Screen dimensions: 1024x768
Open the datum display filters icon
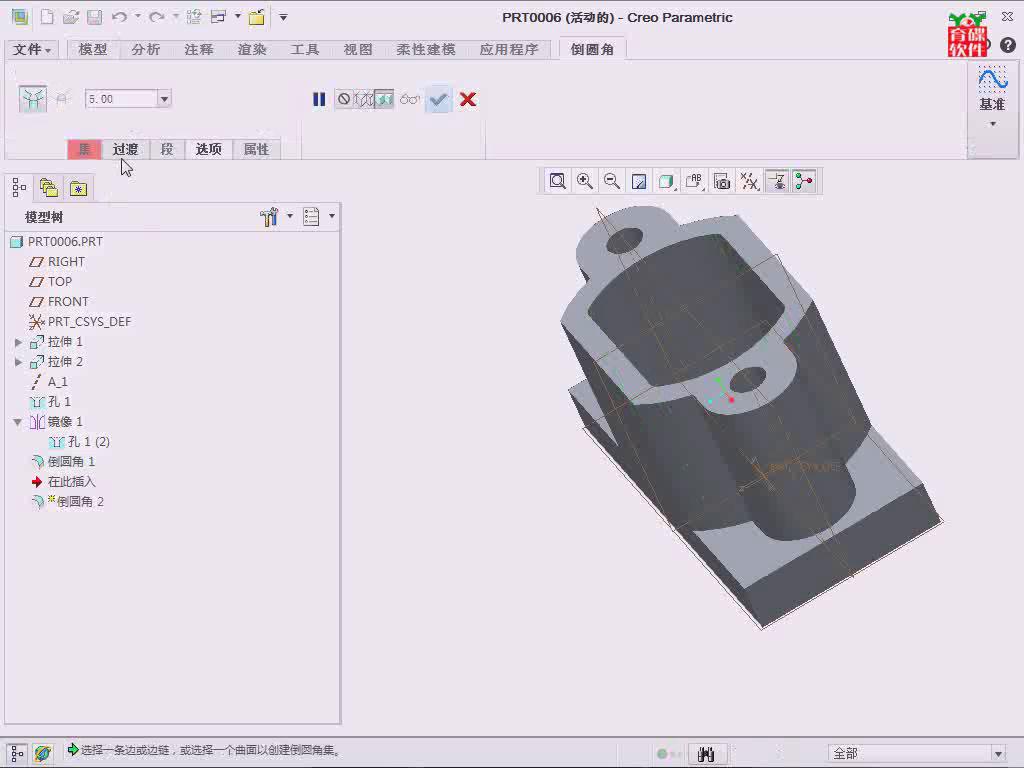click(750, 181)
